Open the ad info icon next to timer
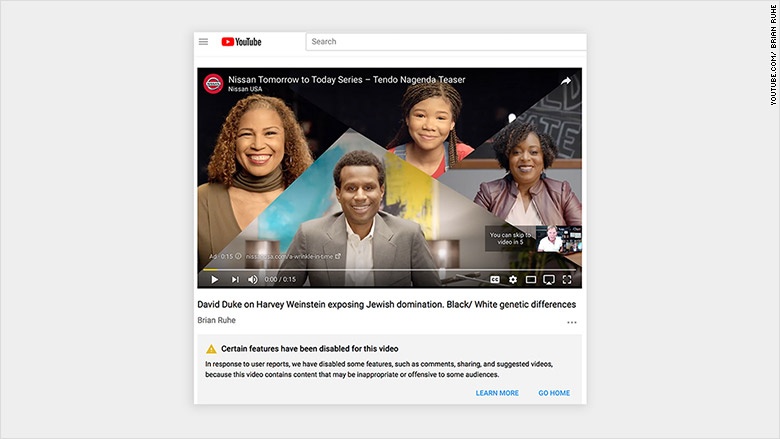This screenshot has width=780, height=439. click(x=238, y=257)
